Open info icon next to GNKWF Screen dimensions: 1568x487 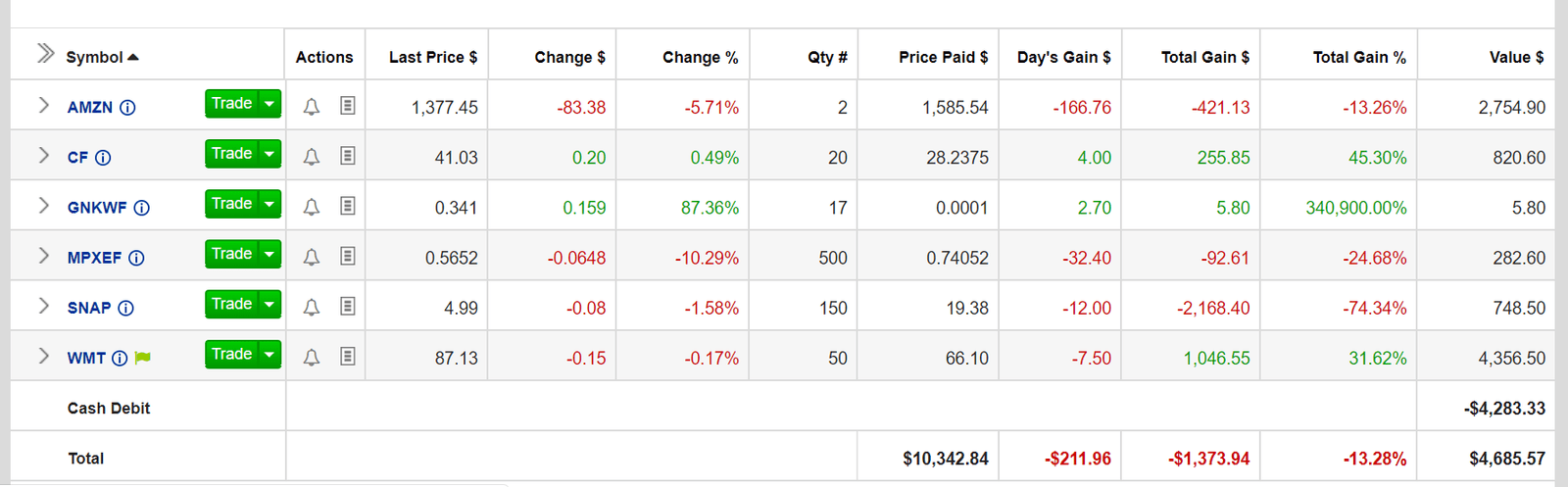point(141,208)
